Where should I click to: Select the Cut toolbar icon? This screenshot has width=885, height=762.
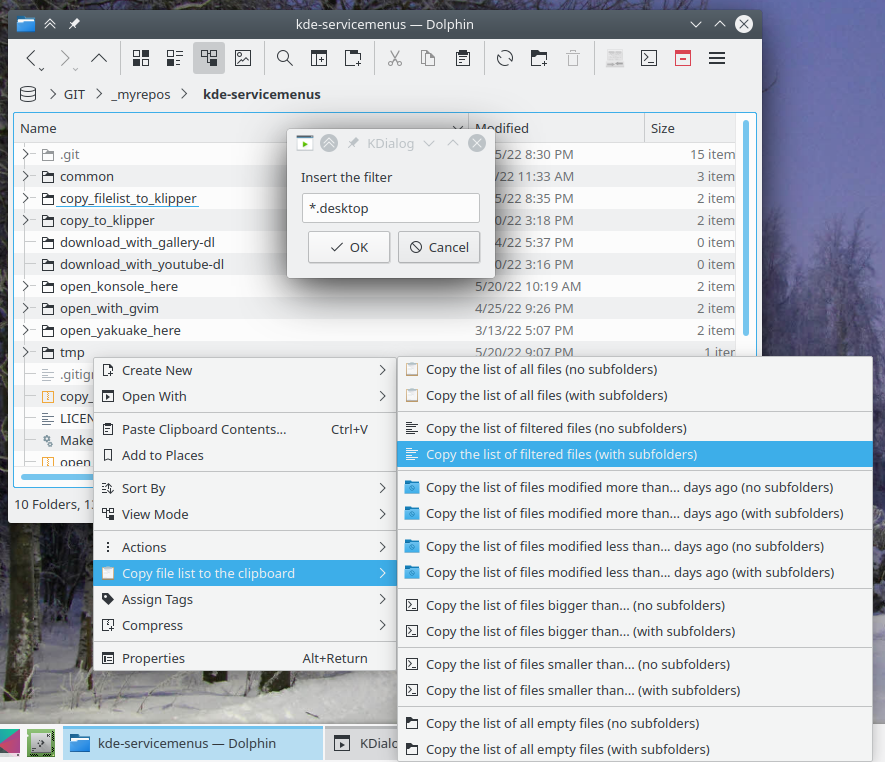[x=394, y=58]
